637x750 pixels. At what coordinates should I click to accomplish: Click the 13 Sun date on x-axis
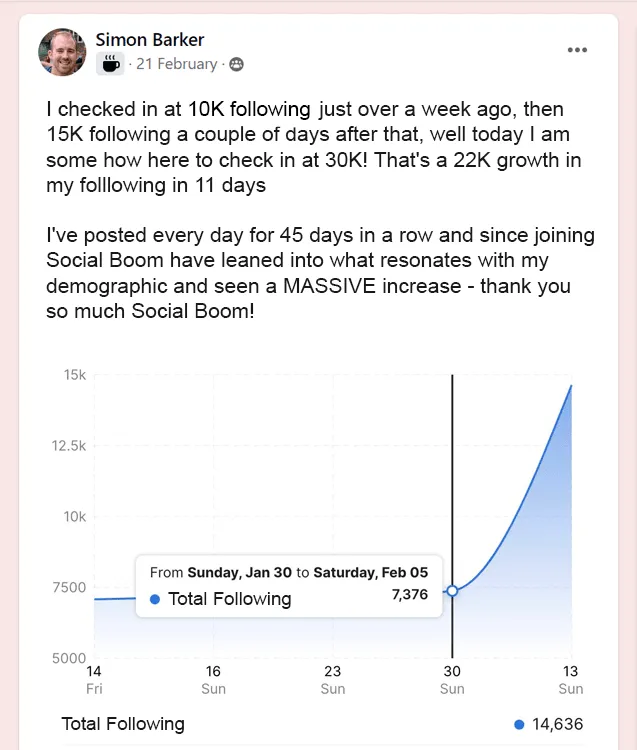(571, 679)
